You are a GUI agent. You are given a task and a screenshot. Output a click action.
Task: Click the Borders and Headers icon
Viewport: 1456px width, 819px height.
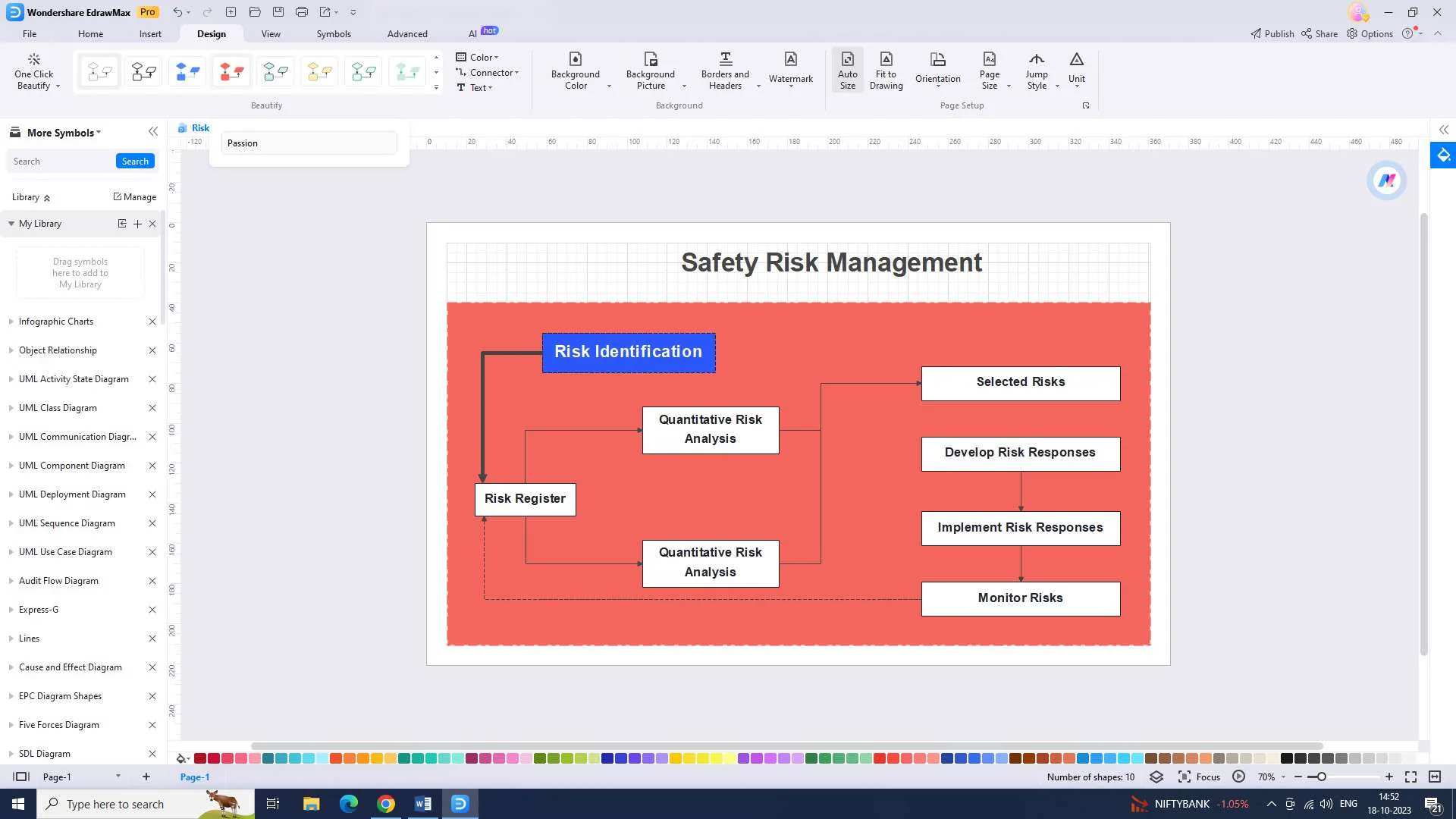[724, 70]
